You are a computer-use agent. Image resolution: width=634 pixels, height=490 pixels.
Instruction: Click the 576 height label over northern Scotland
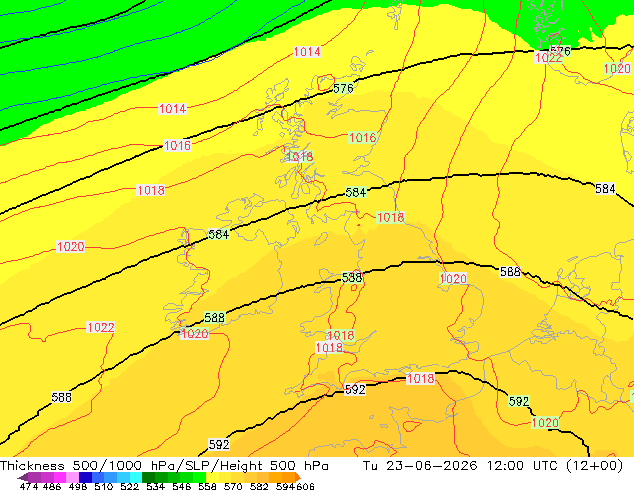point(343,88)
